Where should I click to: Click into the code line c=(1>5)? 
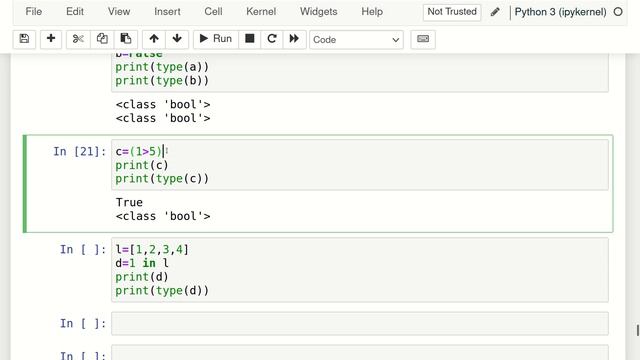139,151
